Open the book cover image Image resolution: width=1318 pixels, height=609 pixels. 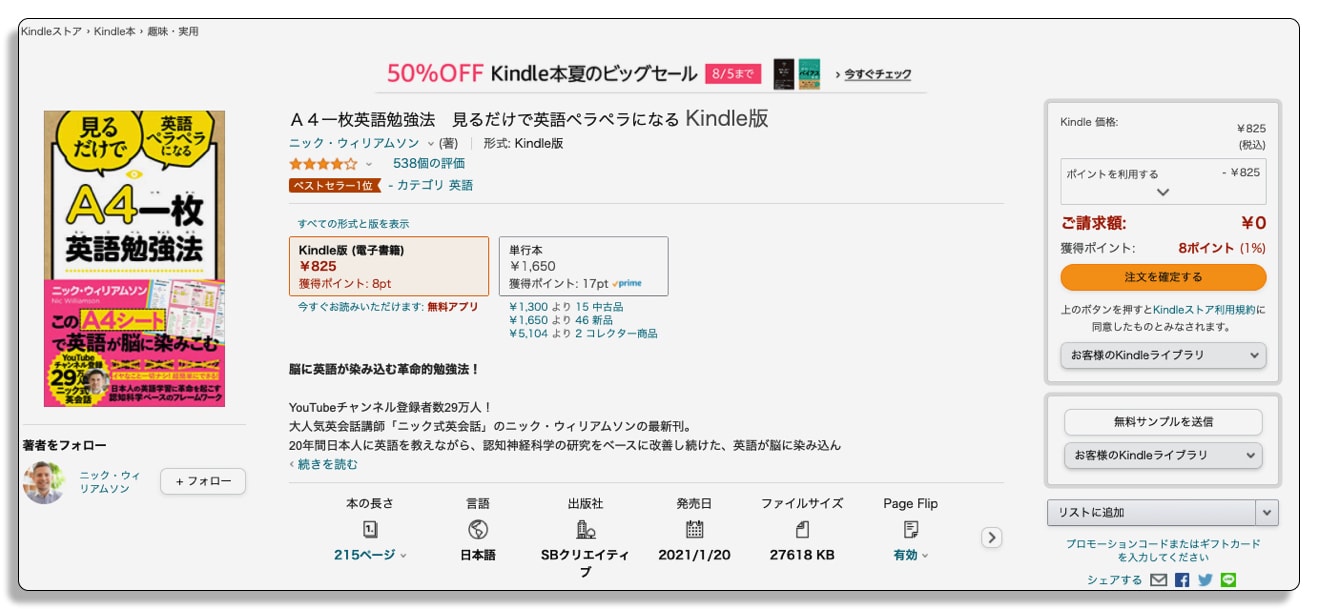pos(134,258)
